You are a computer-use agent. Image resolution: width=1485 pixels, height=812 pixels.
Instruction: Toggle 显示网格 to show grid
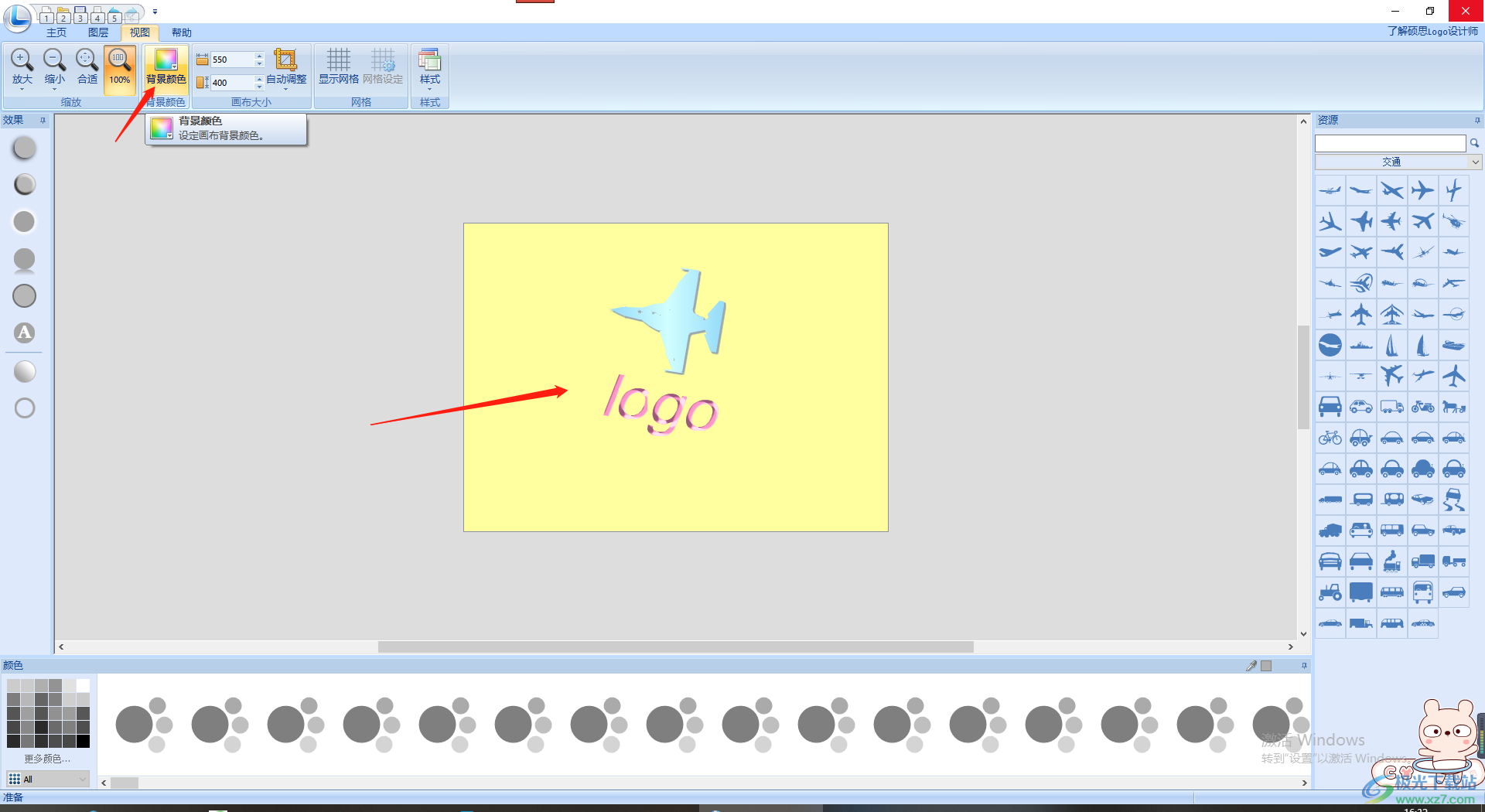338,67
